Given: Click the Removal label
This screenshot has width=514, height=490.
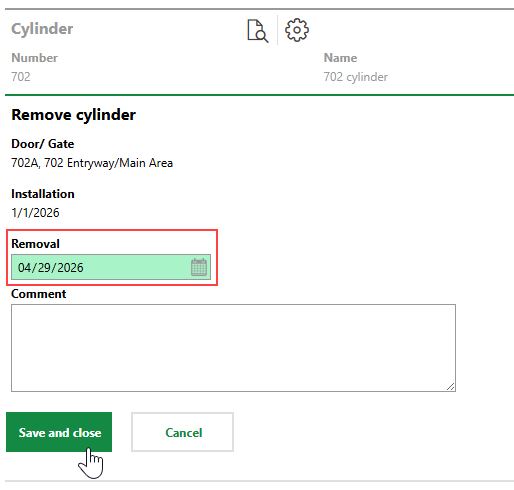Looking at the screenshot, I should 35,244.
